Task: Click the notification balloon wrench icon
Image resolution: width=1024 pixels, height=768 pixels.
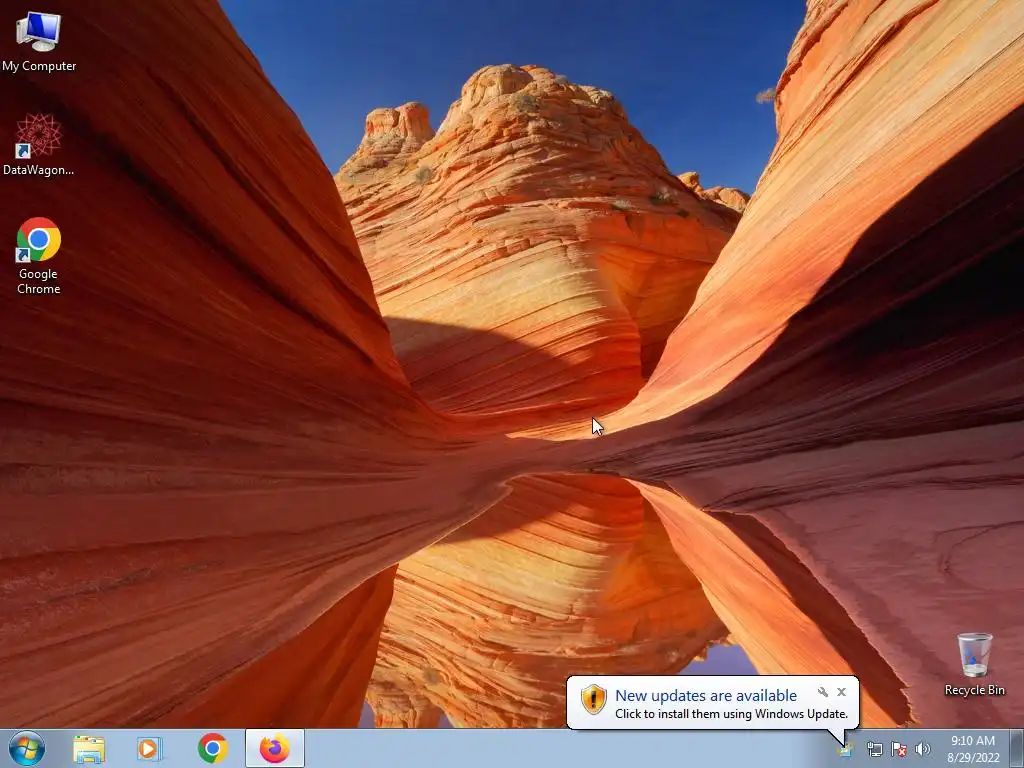Action: pos(823,692)
